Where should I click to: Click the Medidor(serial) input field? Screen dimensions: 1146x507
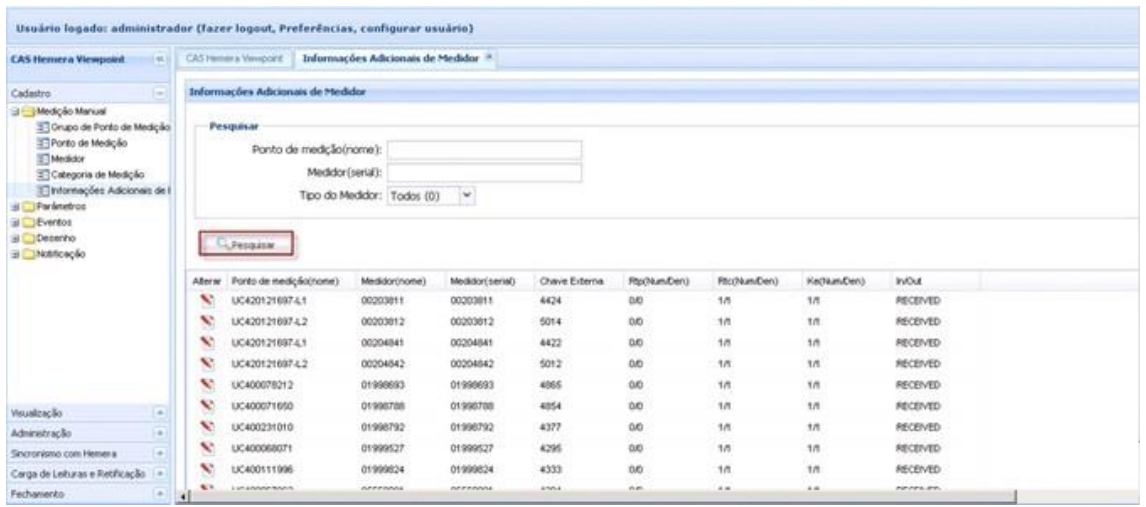tap(484, 172)
